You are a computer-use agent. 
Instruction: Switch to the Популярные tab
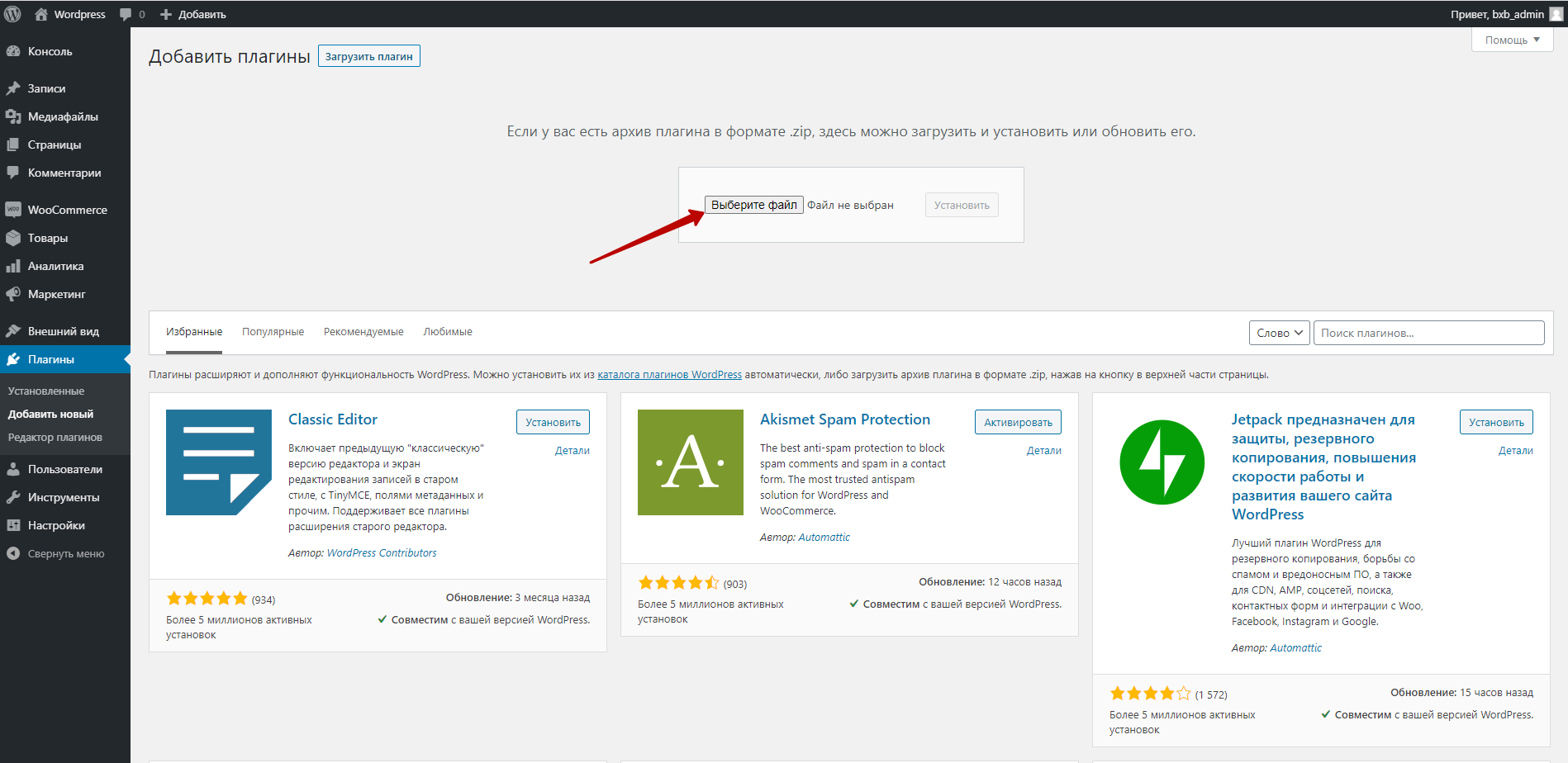(273, 332)
